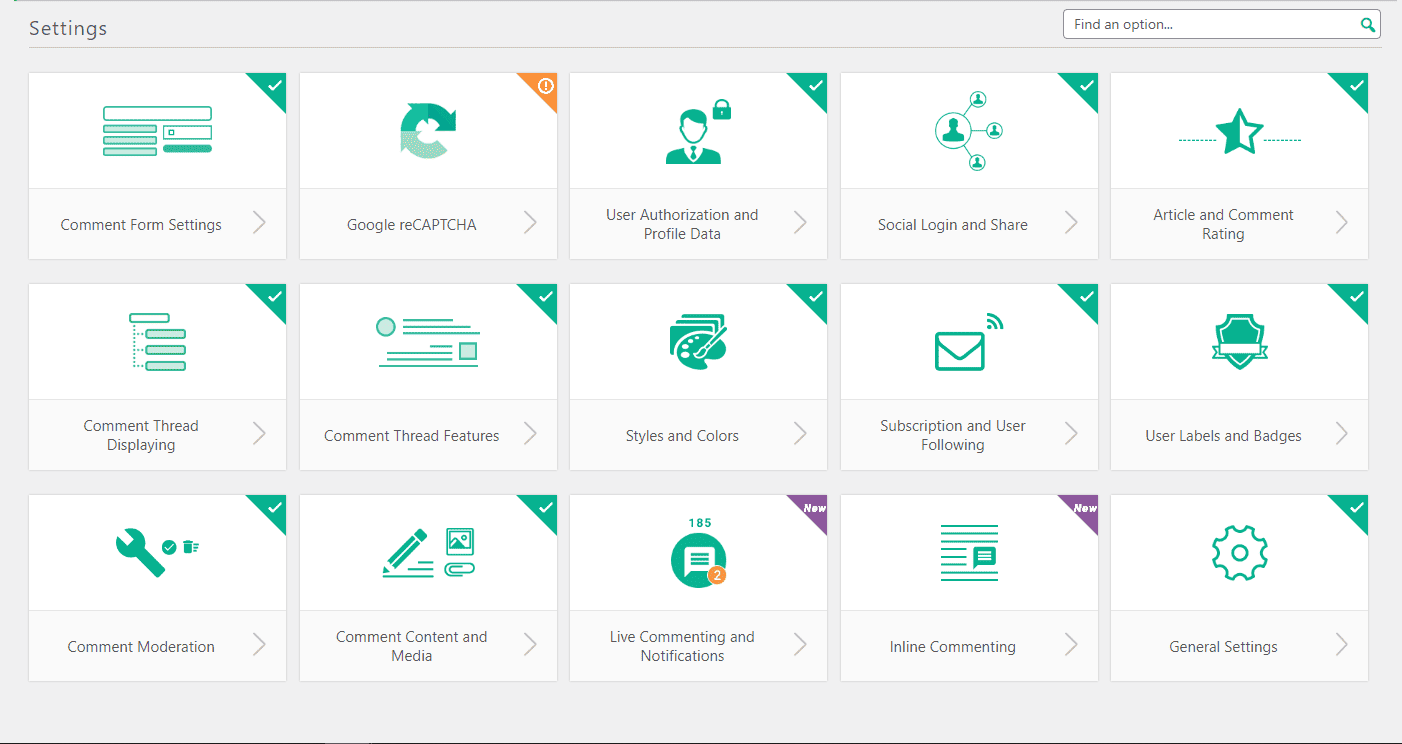The height and width of the screenshot is (744, 1402).
Task: Click the New badge on Inline Commenting card
Action: [1085, 508]
